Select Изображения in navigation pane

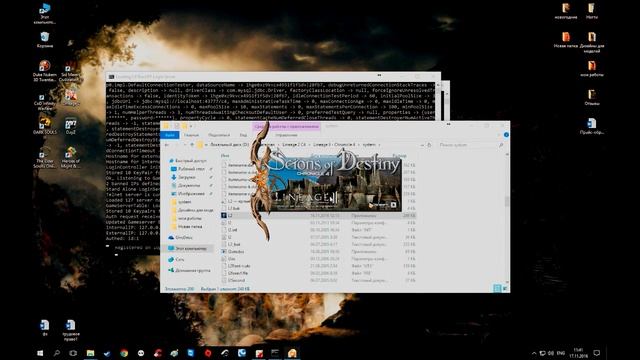point(188,193)
